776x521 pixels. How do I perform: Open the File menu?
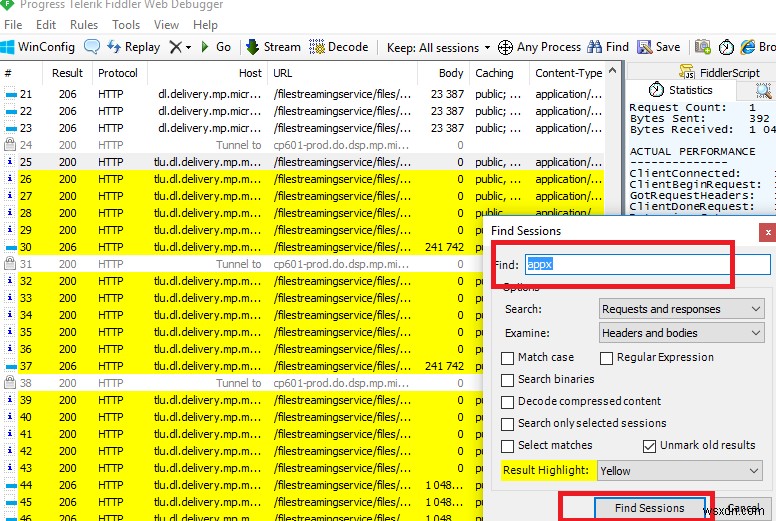pyautogui.click(x=13, y=25)
